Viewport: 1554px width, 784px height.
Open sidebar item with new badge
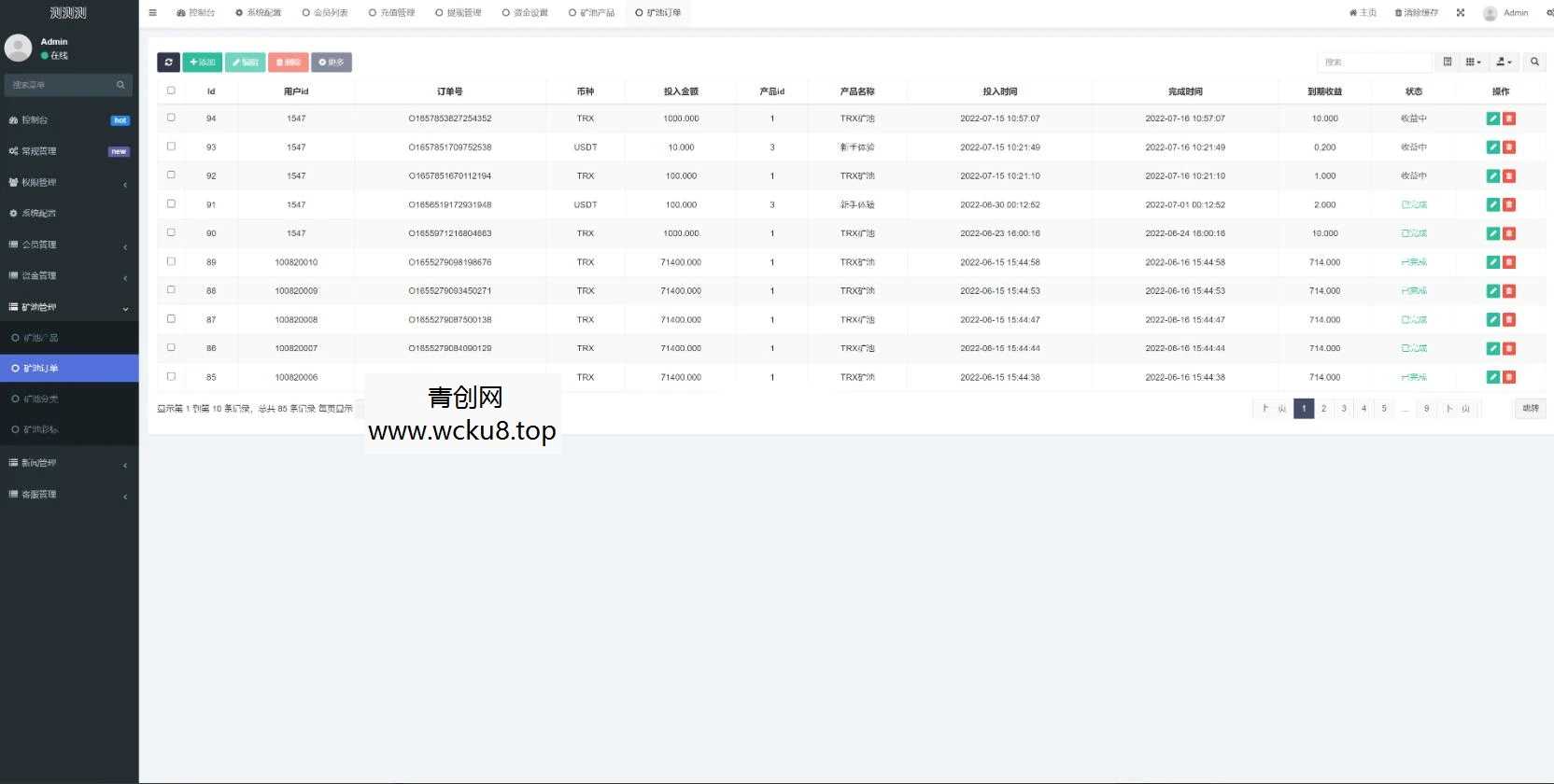tap(69, 151)
